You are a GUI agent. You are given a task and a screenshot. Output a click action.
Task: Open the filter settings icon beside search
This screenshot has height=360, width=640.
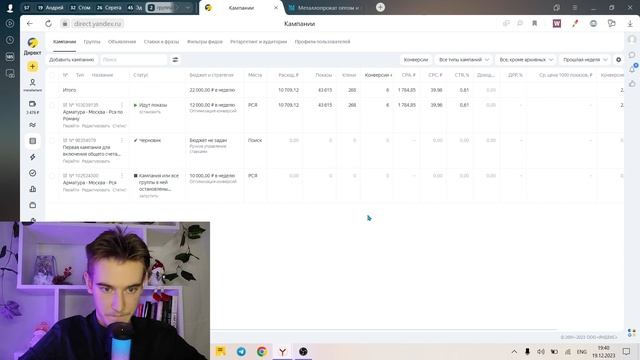[175, 60]
